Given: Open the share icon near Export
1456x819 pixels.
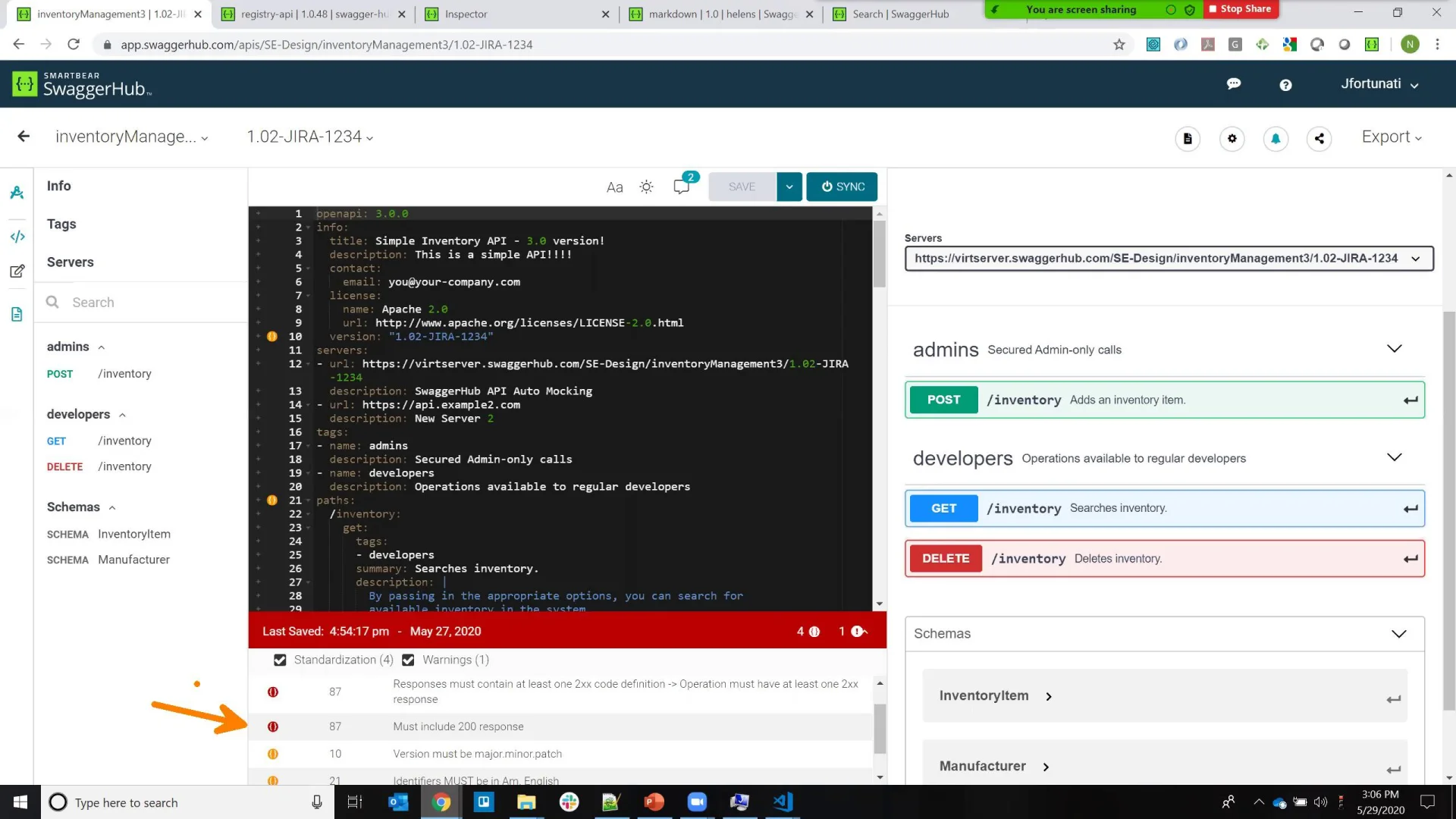Looking at the screenshot, I should click(1319, 139).
